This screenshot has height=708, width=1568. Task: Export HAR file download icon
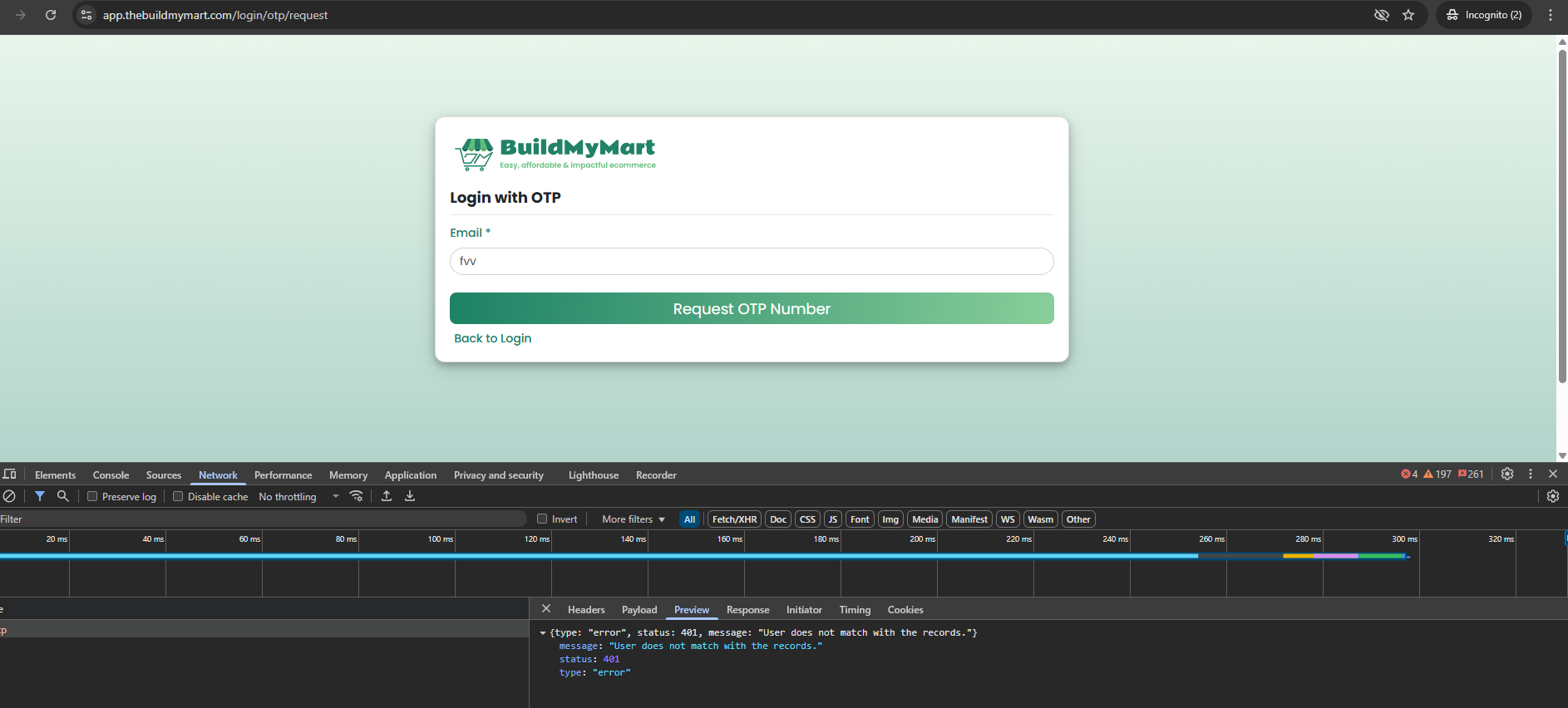pyautogui.click(x=410, y=496)
